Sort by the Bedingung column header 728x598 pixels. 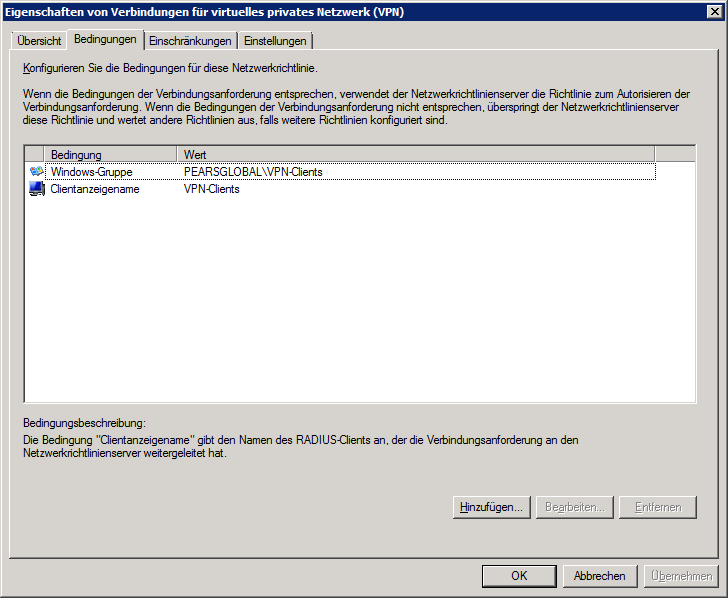pyautogui.click(x=100, y=155)
